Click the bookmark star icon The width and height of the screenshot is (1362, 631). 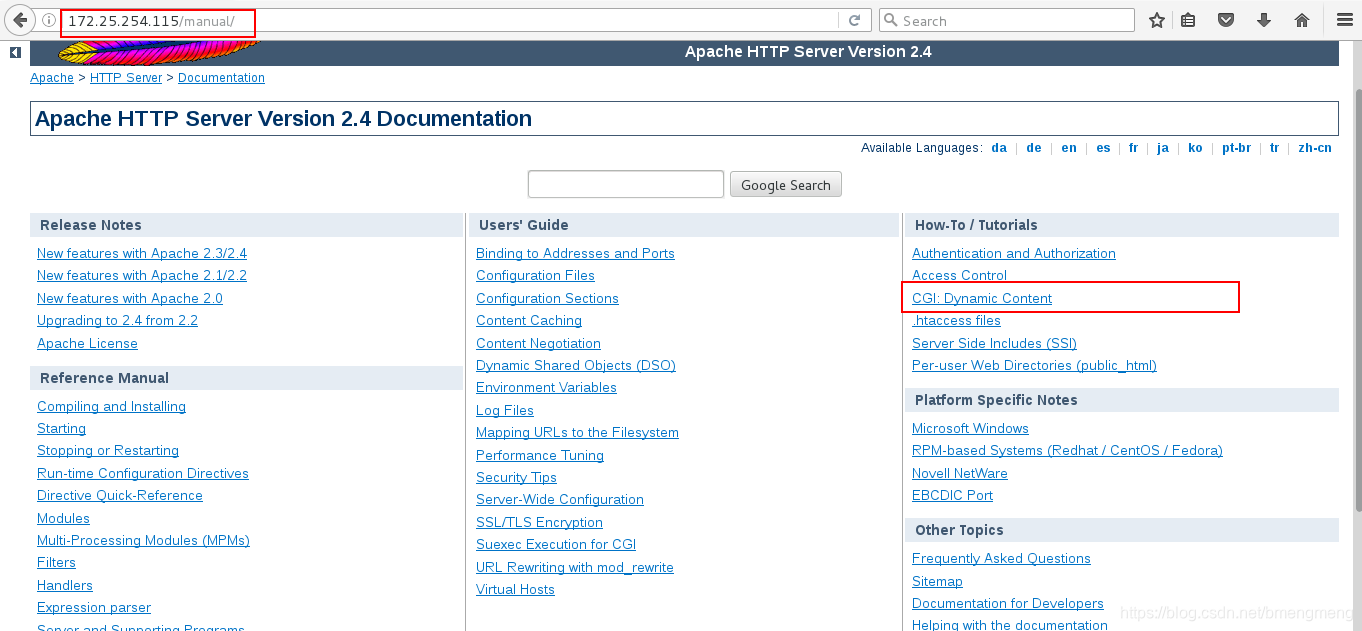click(1156, 20)
